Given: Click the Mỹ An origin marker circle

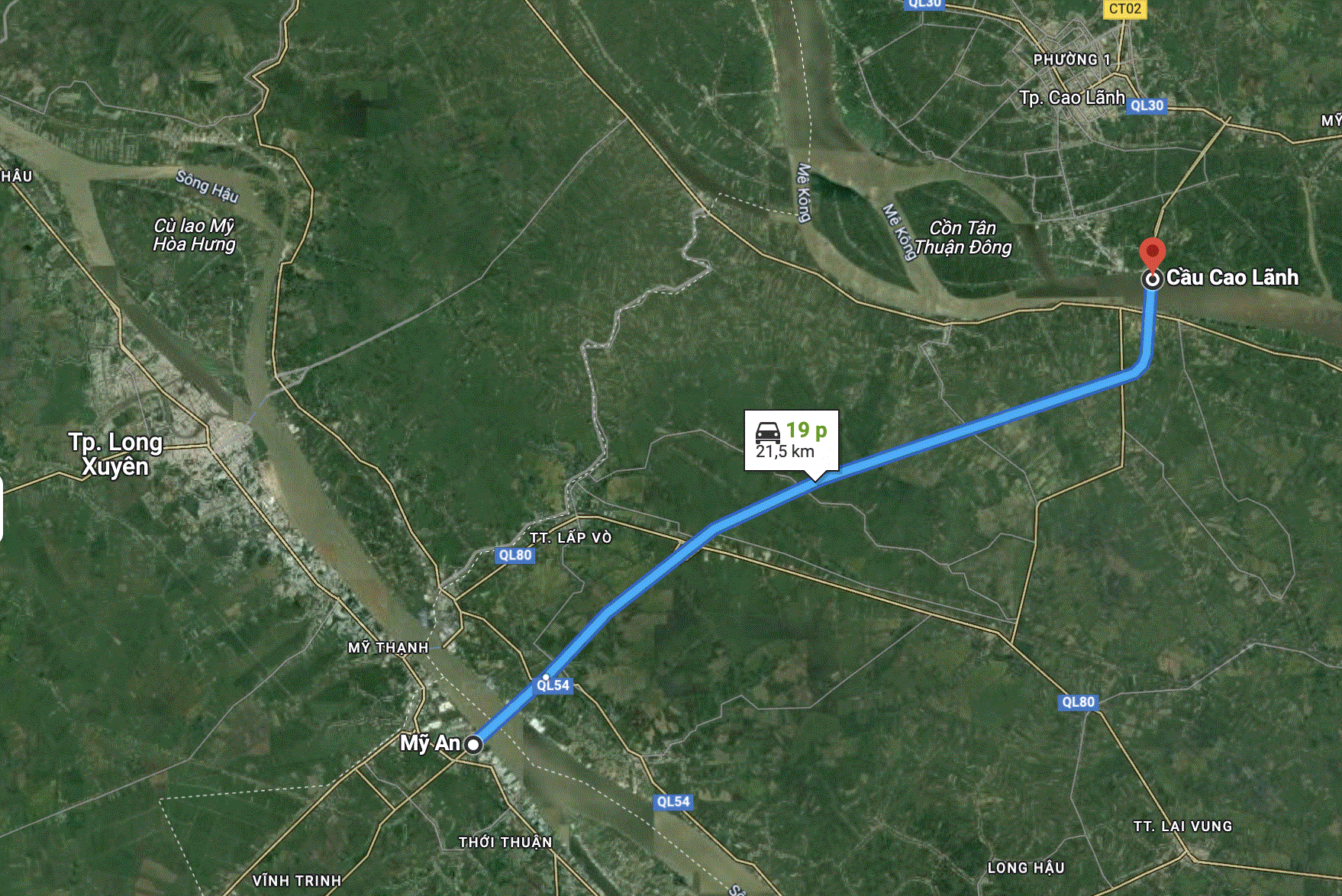Looking at the screenshot, I should 473,744.
